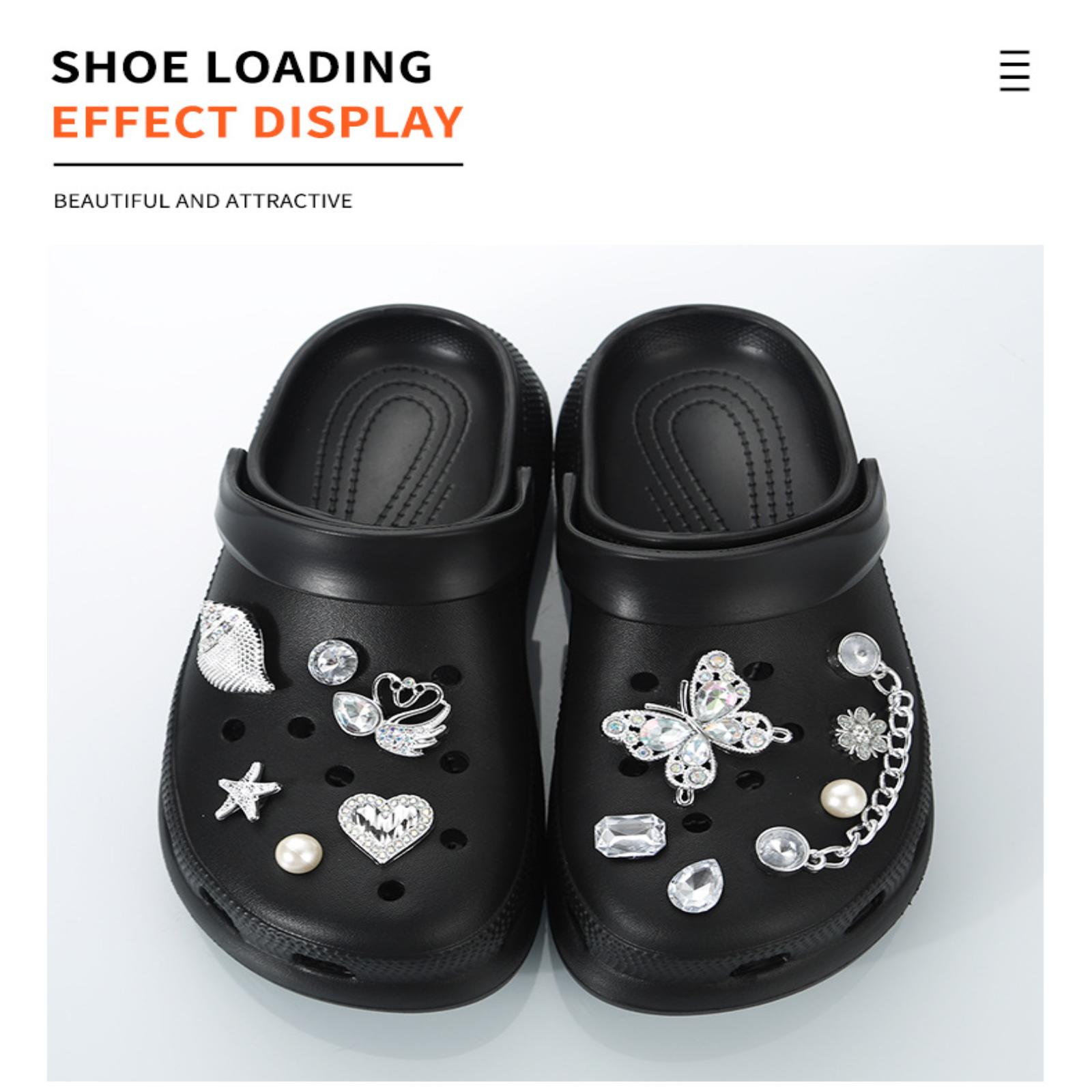The height and width of the screenshot is (1092, 1092).
Task: Select the crystal heart charm
Action: pyautogui.click(x=386, y=827)
